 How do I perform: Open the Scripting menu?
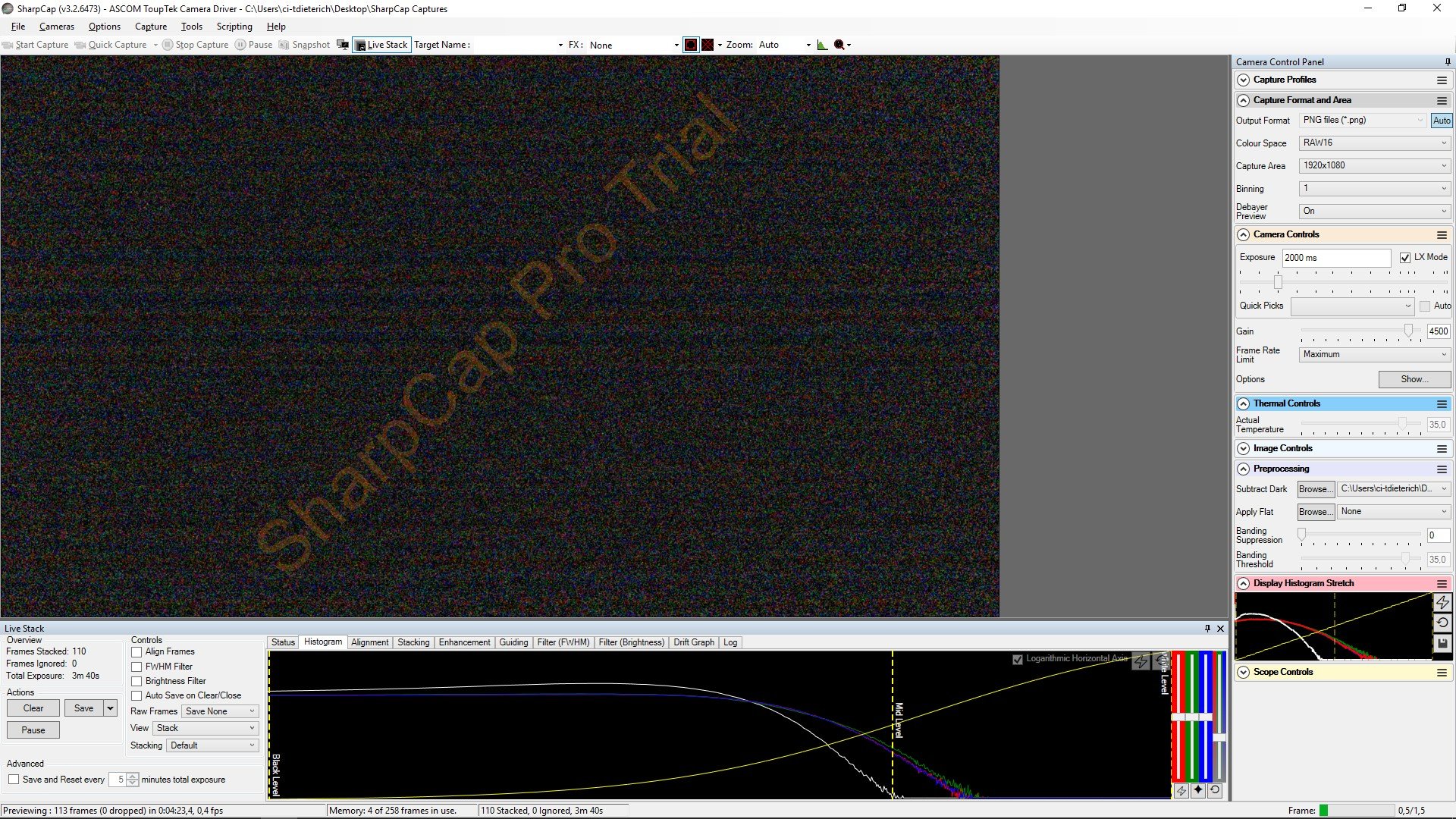click(234, 27)
